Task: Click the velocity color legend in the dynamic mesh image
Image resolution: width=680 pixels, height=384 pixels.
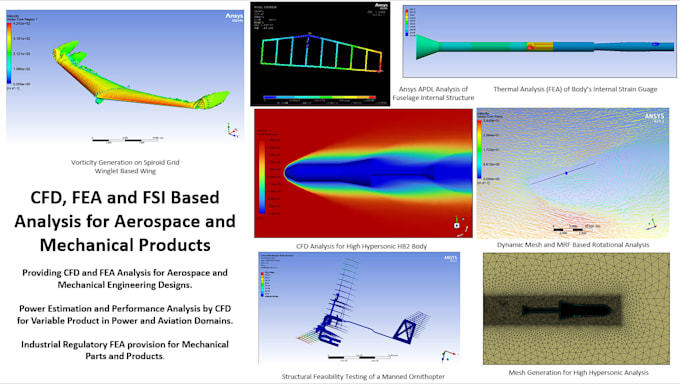Action: (x=479, y=149)
